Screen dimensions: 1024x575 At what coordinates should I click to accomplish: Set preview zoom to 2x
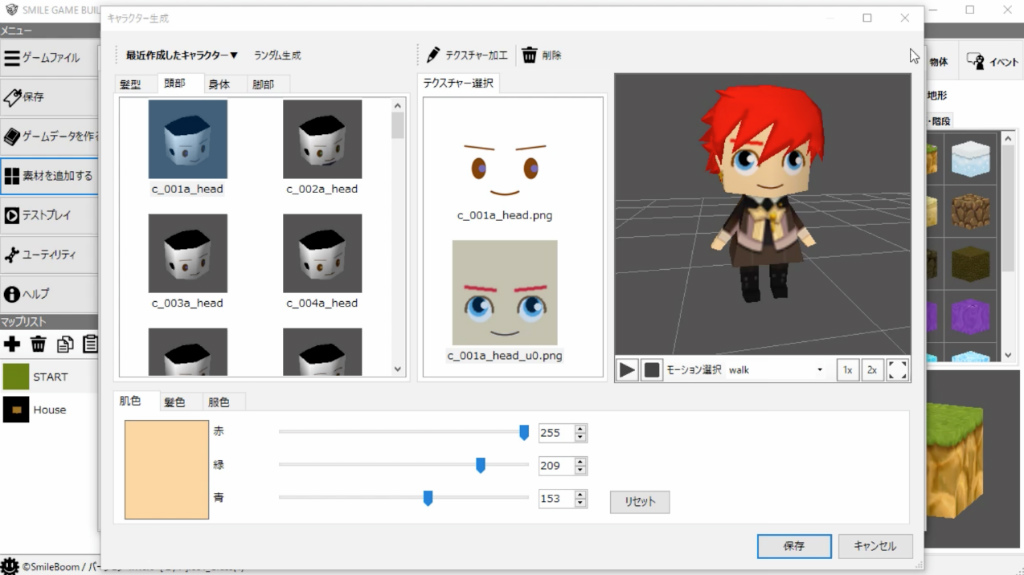pyautogui.click(x=872, y=370)
